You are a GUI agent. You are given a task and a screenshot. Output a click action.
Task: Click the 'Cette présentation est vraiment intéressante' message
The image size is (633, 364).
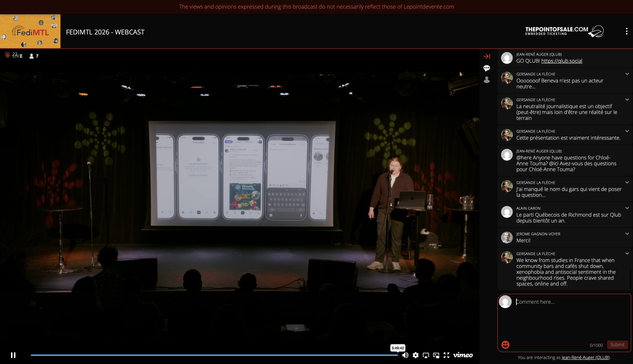568,138
